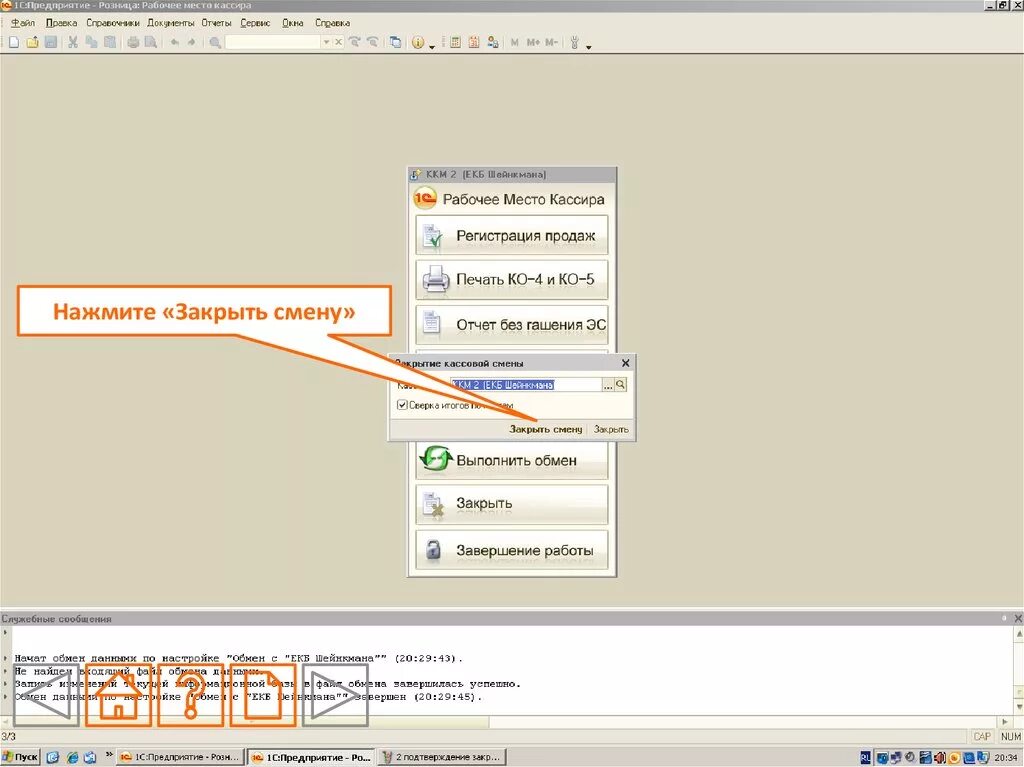Click the Отчет без гашения ЭС button
The height and width of the screenshot is (767, 1024).
(511, 325)
